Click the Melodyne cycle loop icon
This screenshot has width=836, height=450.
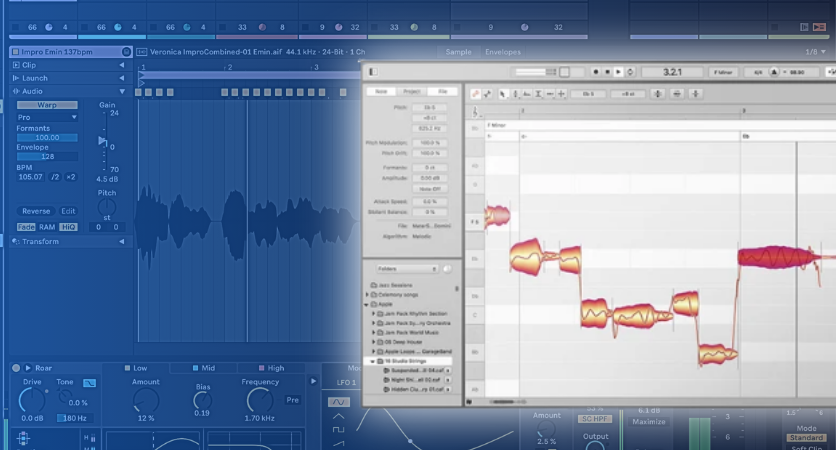click(x=631, y=72)
